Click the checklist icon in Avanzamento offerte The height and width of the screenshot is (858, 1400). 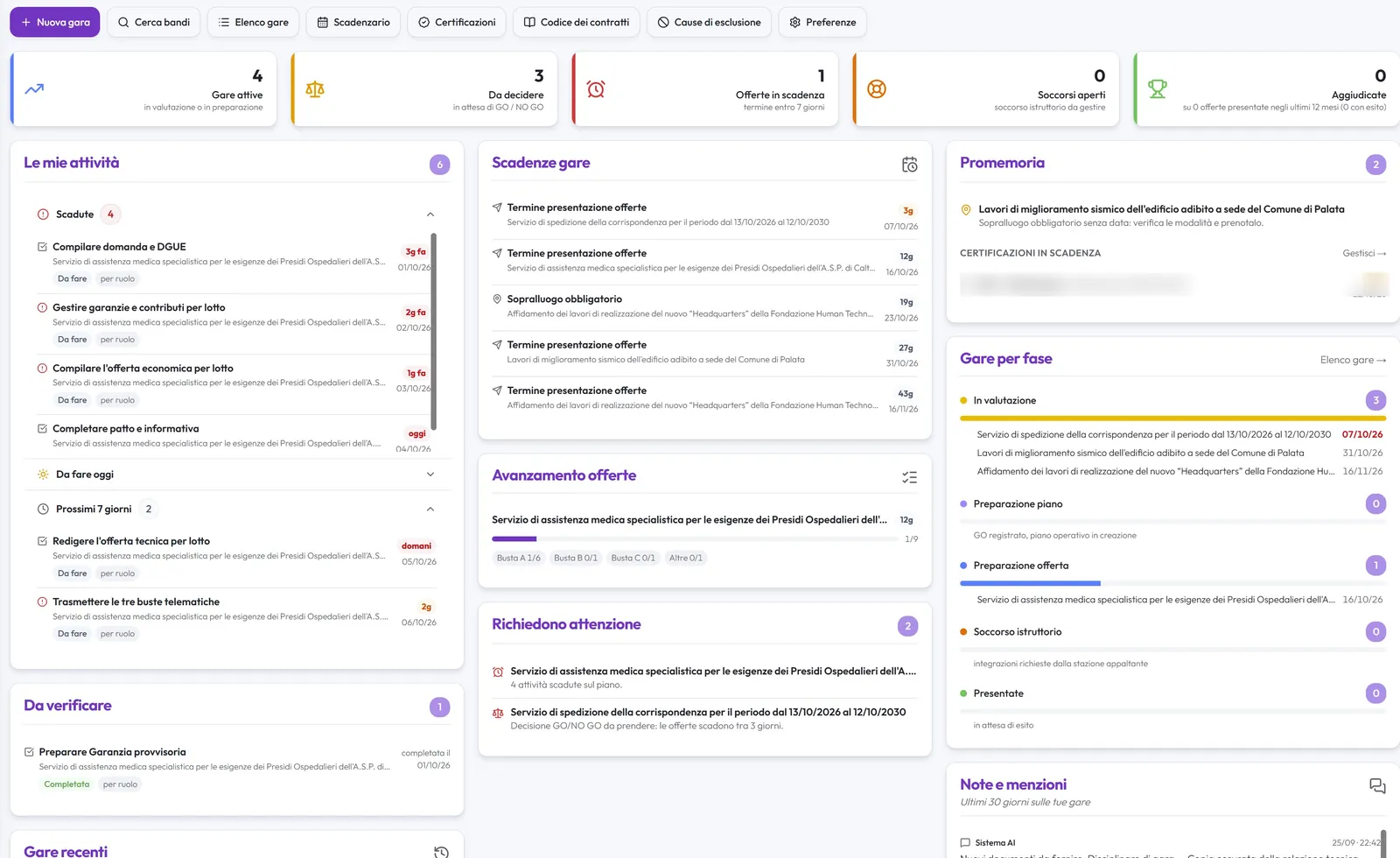909,477
